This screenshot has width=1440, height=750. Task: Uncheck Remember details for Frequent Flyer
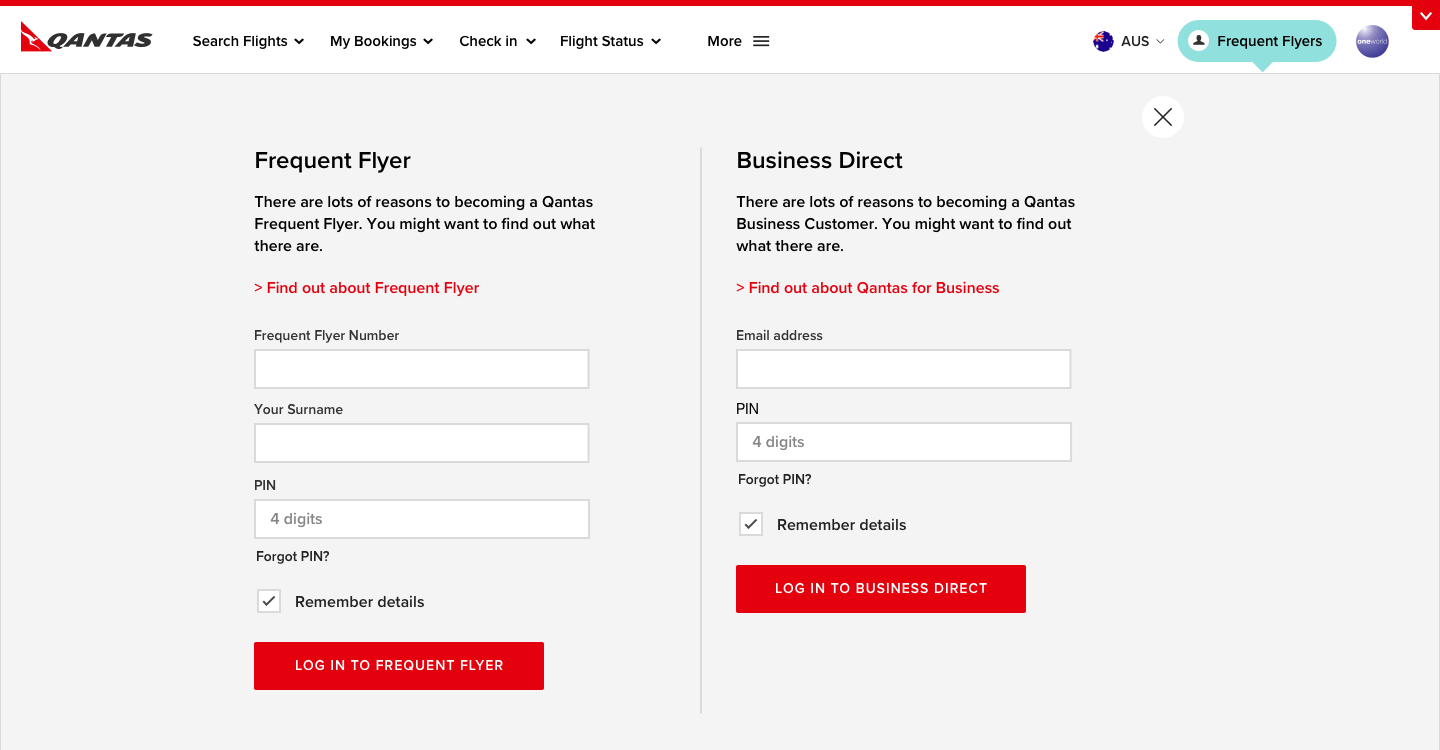click(x=269, y=601)
